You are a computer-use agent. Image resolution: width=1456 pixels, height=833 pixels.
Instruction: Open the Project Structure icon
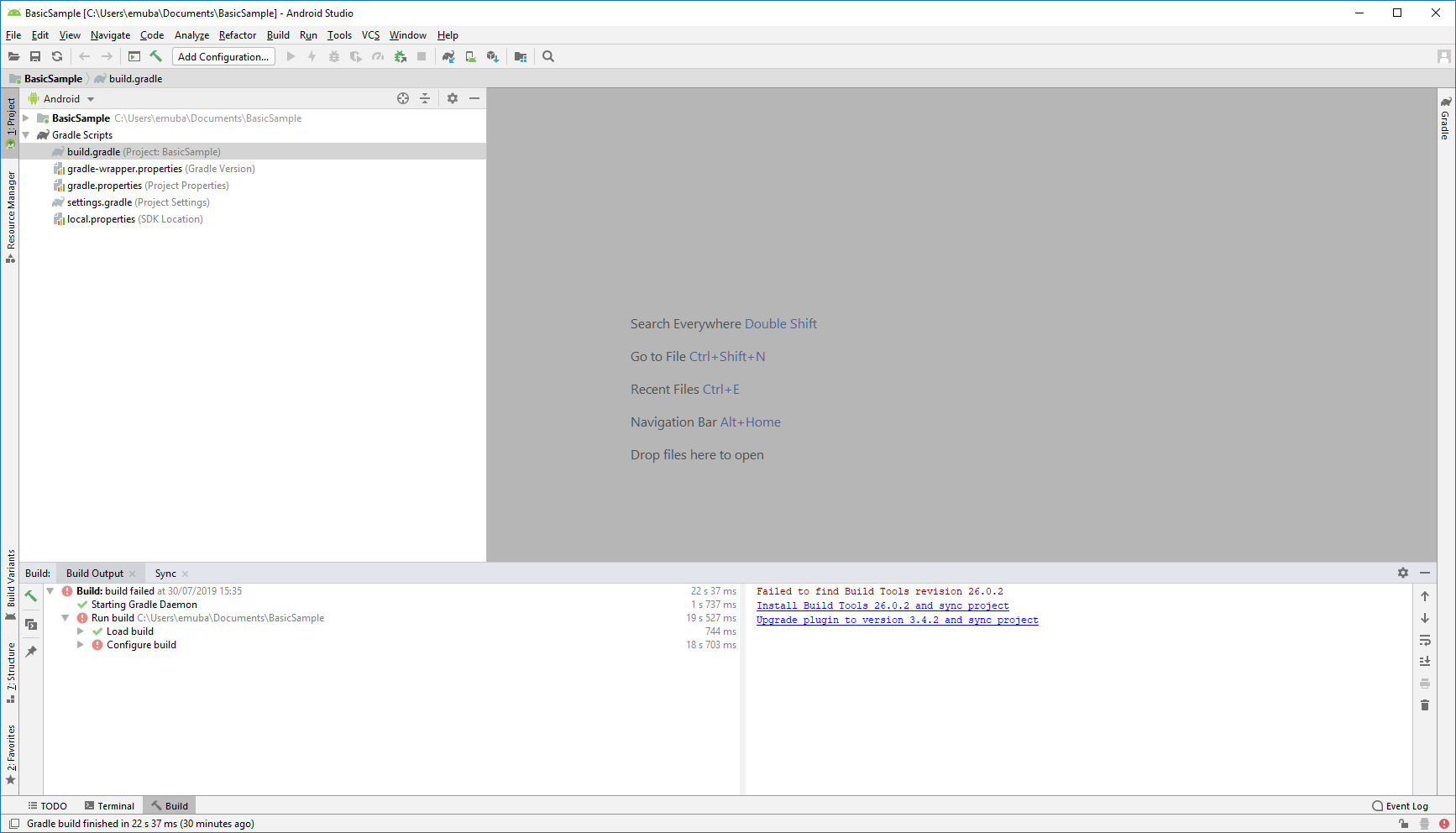tap(521, 56)
